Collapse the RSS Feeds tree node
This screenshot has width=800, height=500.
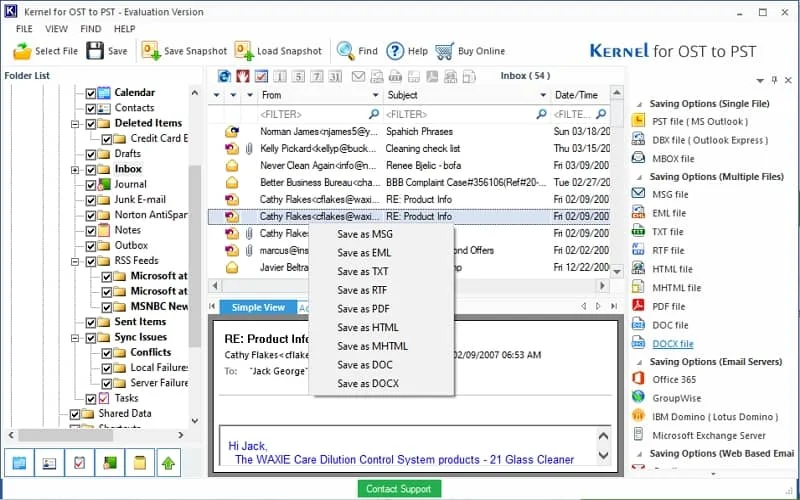tap(75, 262)
